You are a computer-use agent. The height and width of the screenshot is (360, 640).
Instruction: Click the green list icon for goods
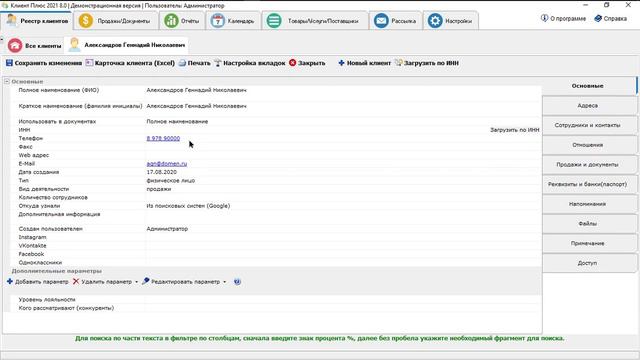[x=274, y=21]
